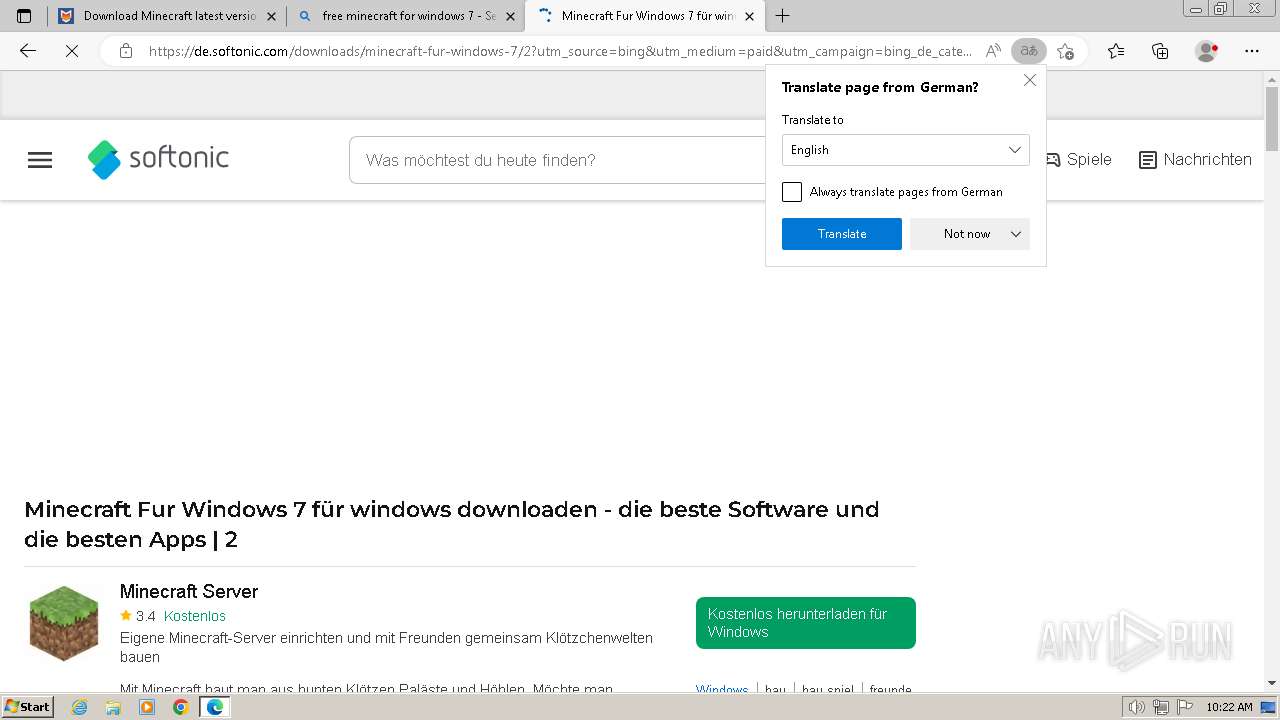The height and width of the screenshot is (720, 1280).
Task: Open File Explorer from taskbar
Action: click(x=113, y=707)
